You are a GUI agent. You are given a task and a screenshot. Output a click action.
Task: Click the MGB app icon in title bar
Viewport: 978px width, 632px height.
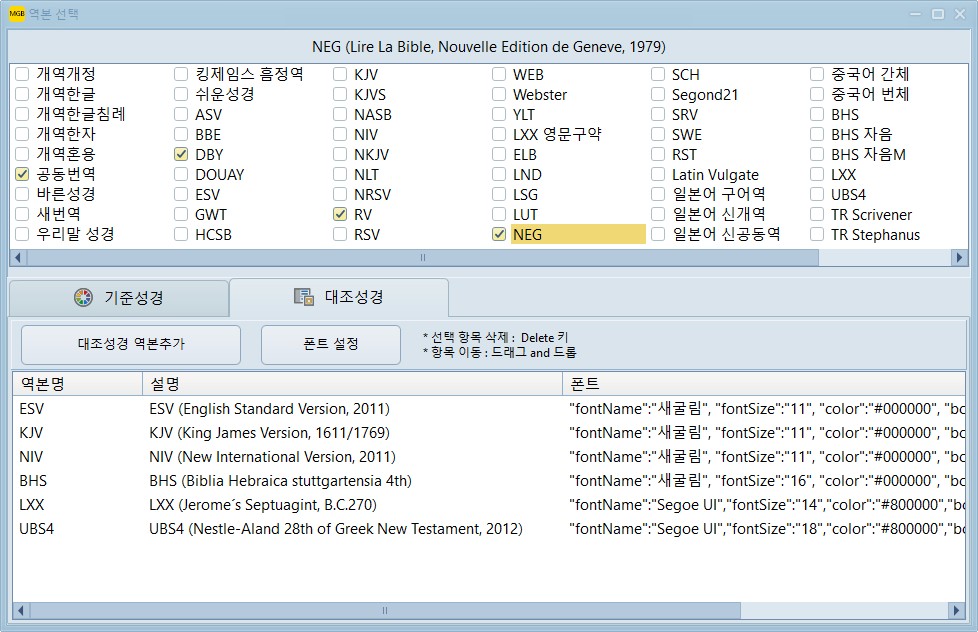coord(17,14)
